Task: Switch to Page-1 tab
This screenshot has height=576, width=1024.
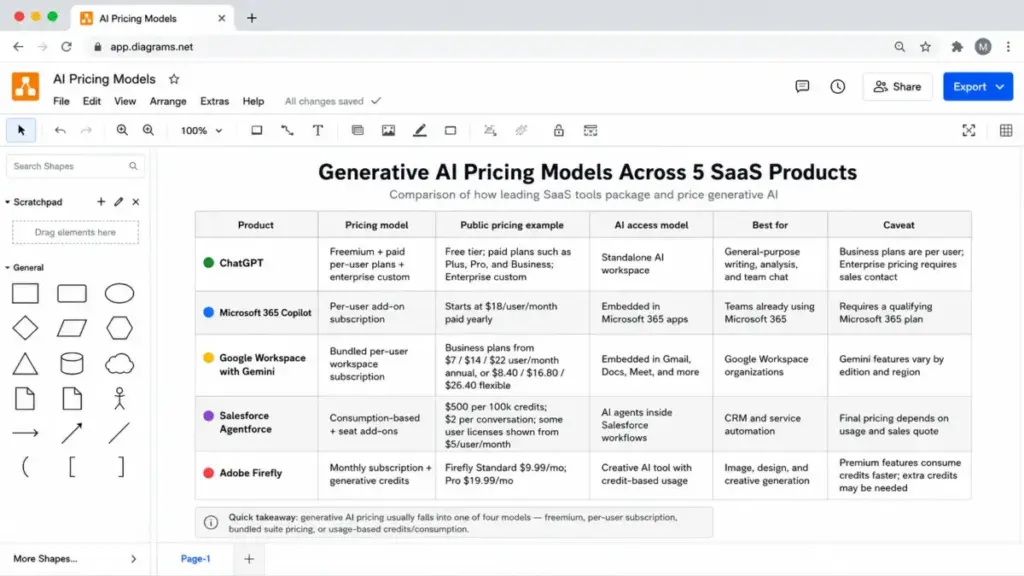Action: [195, 559]
